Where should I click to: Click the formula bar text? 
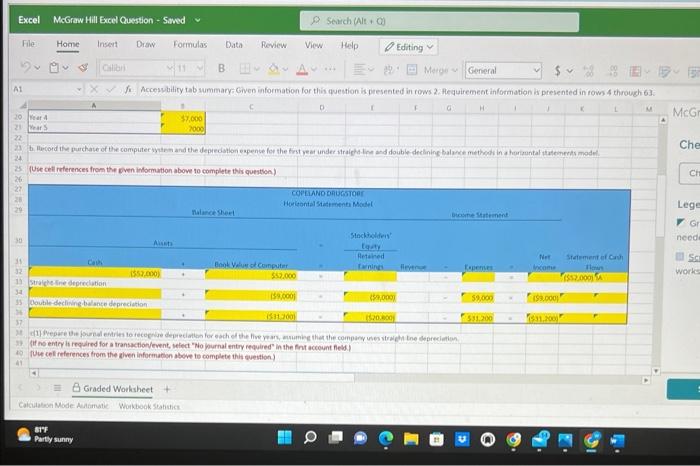397,92
